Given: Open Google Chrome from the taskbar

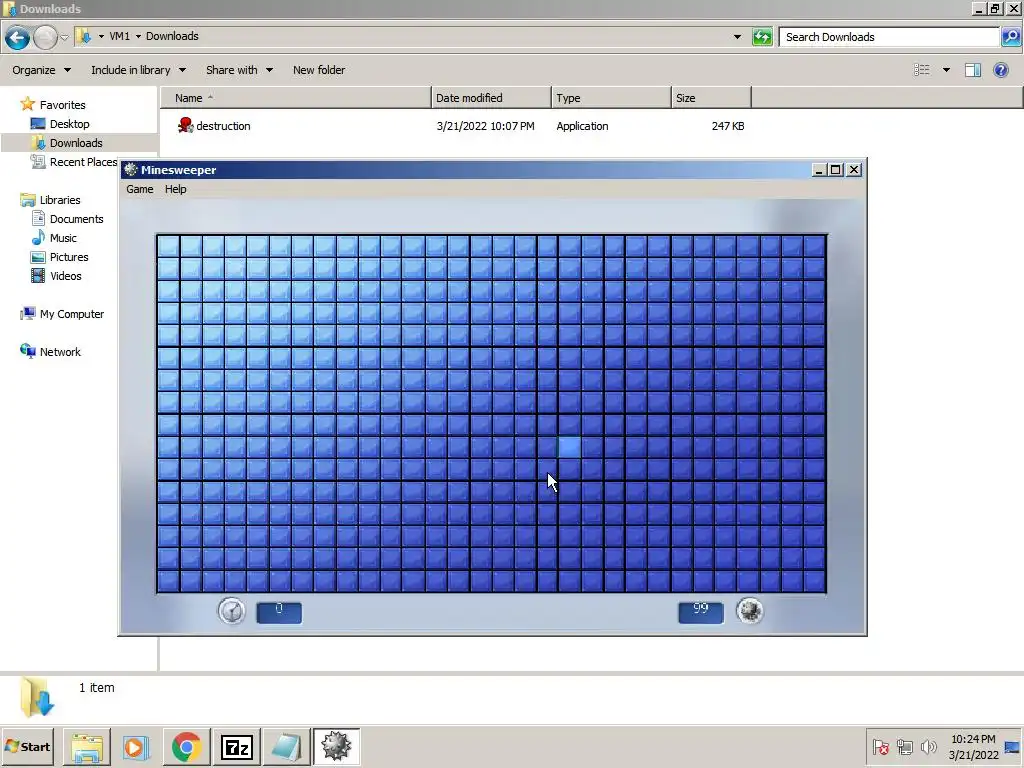Looking at the screenshot, I should tap(186, 747).
